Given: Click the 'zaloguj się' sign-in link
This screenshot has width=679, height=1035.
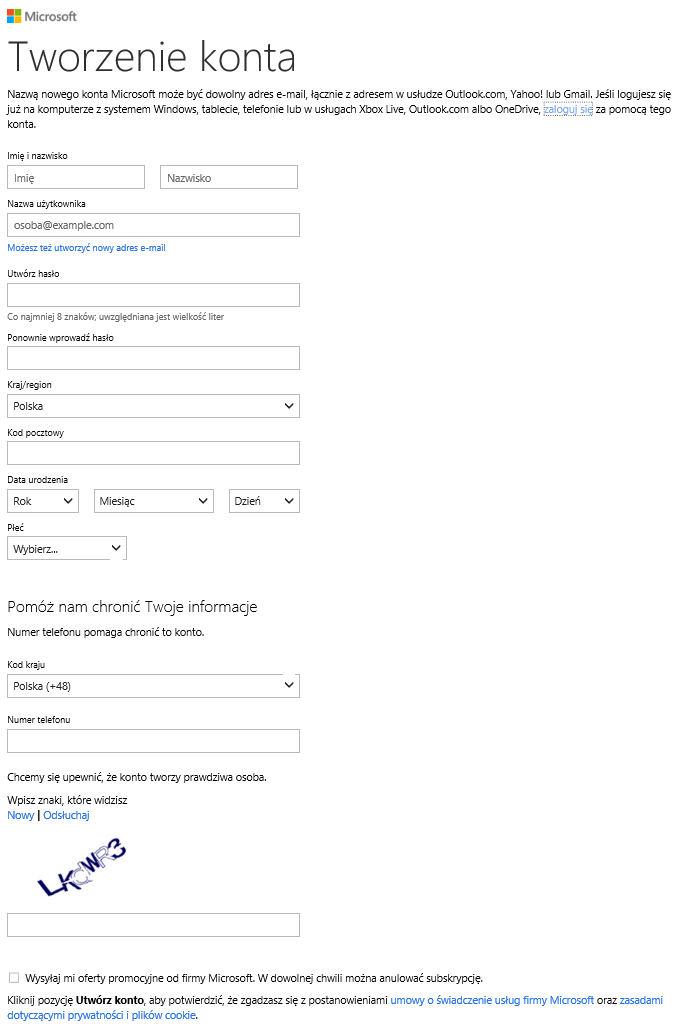Looking at the screenshot, I should pos(568,109).
